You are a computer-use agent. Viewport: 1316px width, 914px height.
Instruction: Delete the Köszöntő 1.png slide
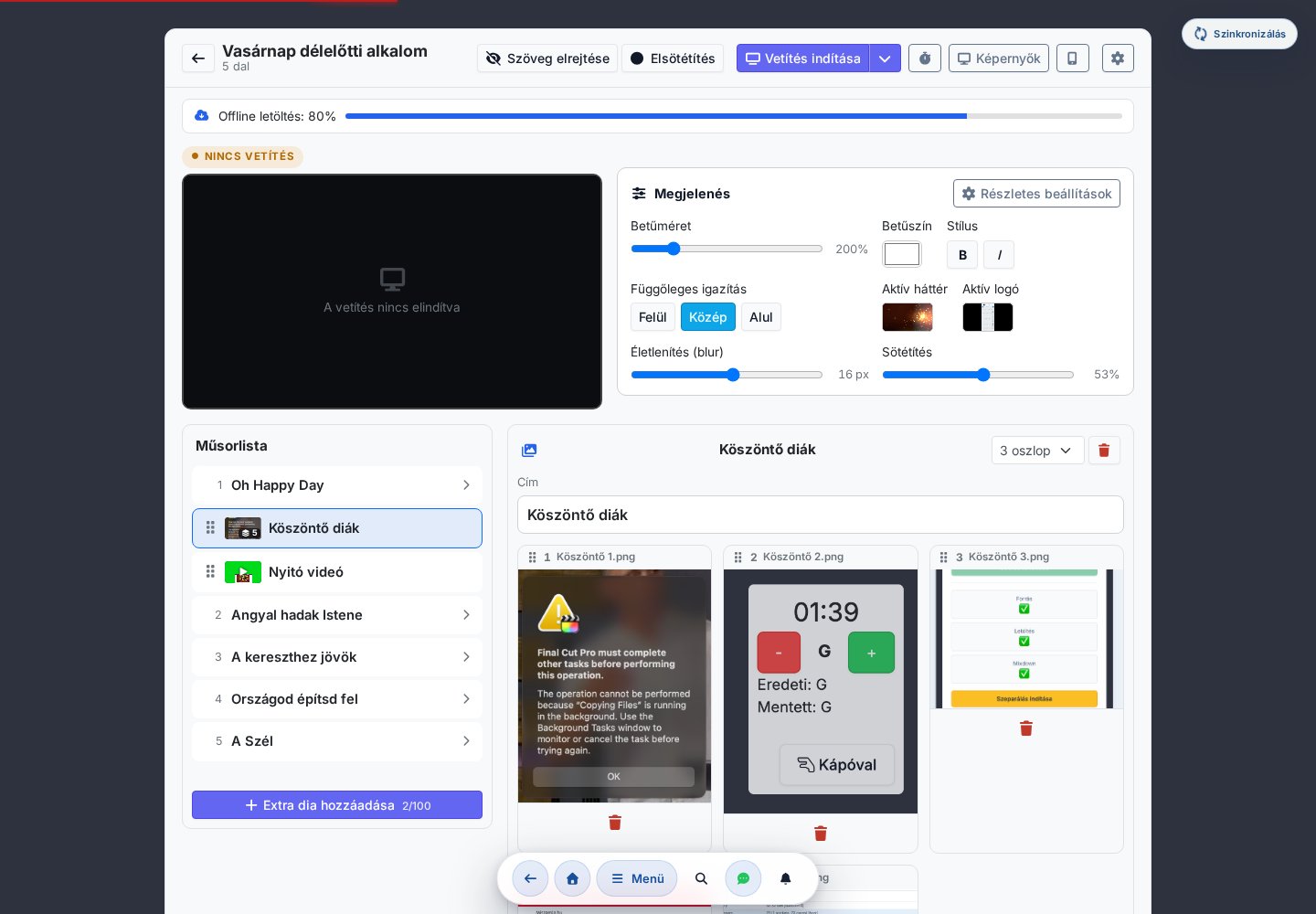click(615, 823)
